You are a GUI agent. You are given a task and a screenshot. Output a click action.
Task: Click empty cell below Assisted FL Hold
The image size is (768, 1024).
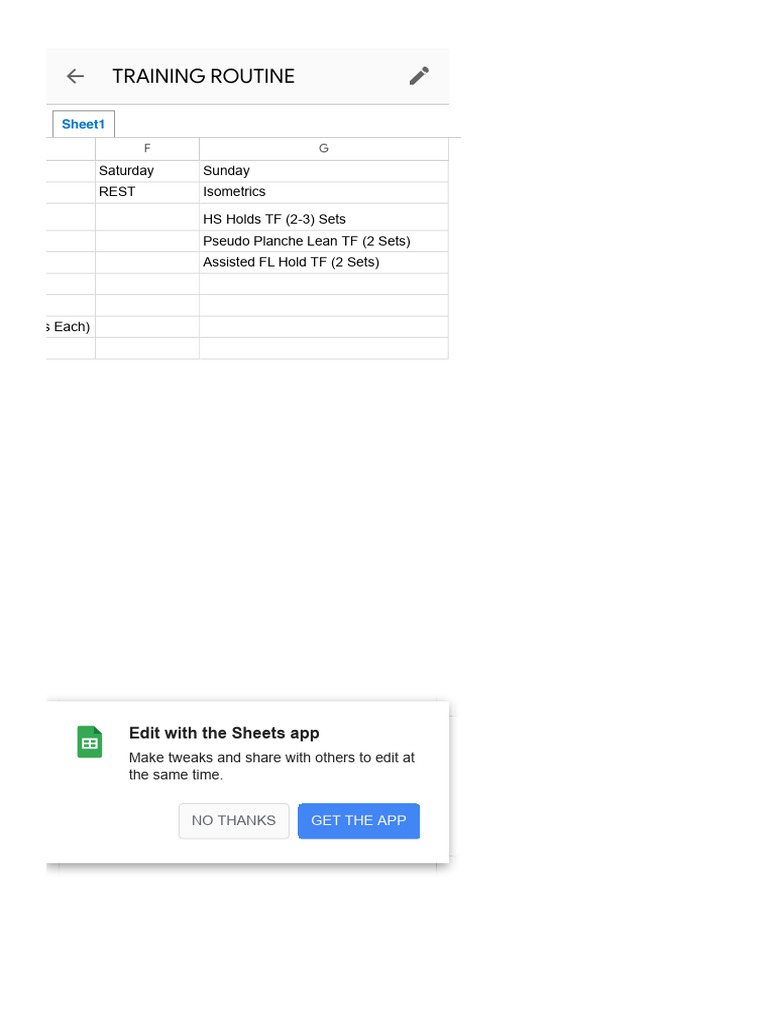323,284
